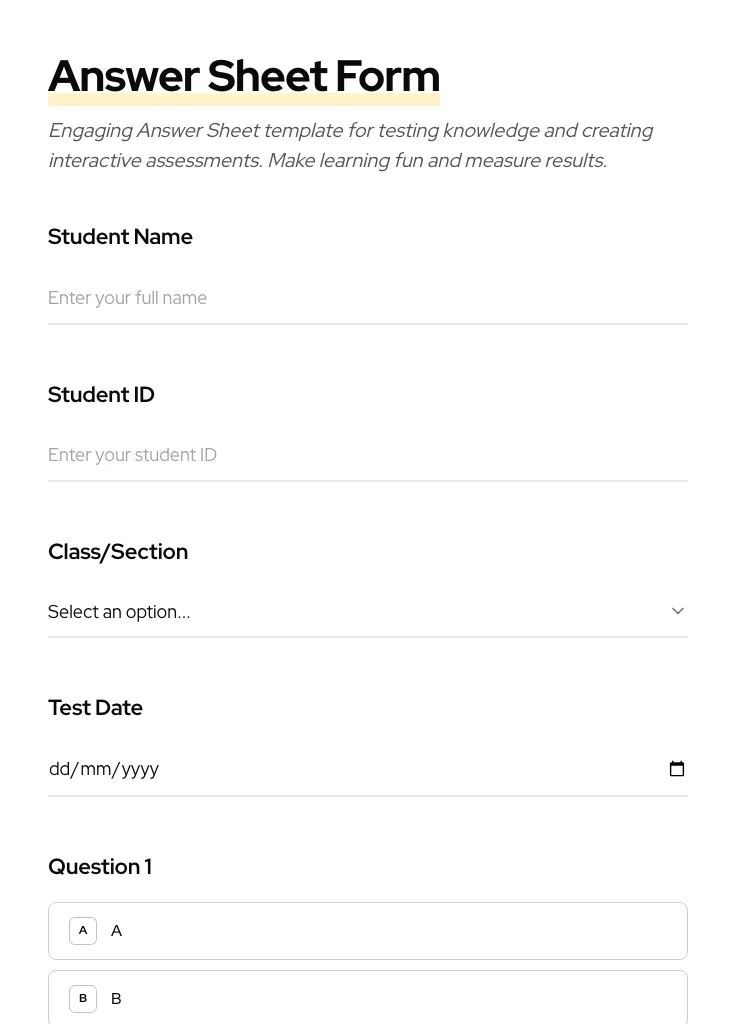Open the Class/Section selection menu

point(368,611)
